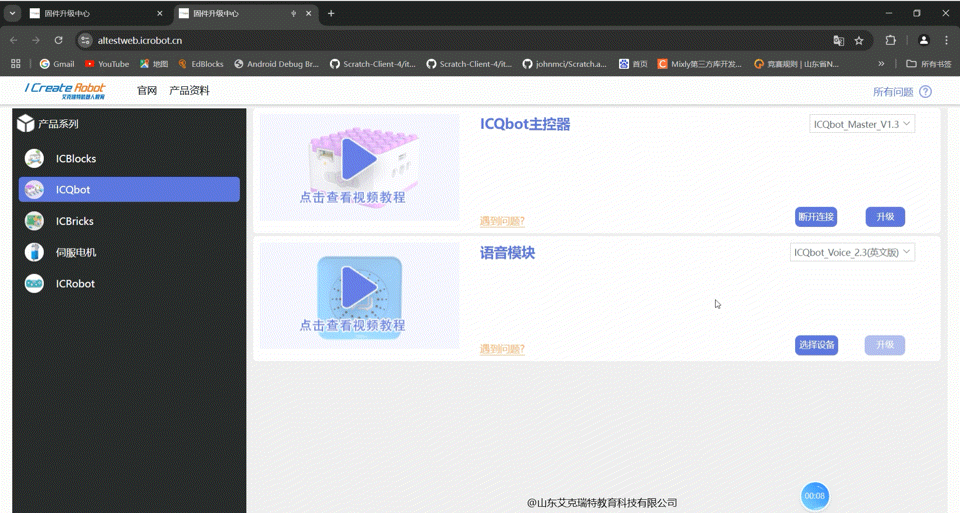Open the tab search dropdown arrow
Viewport: 960px width, 513px height.
pos(12,13)
